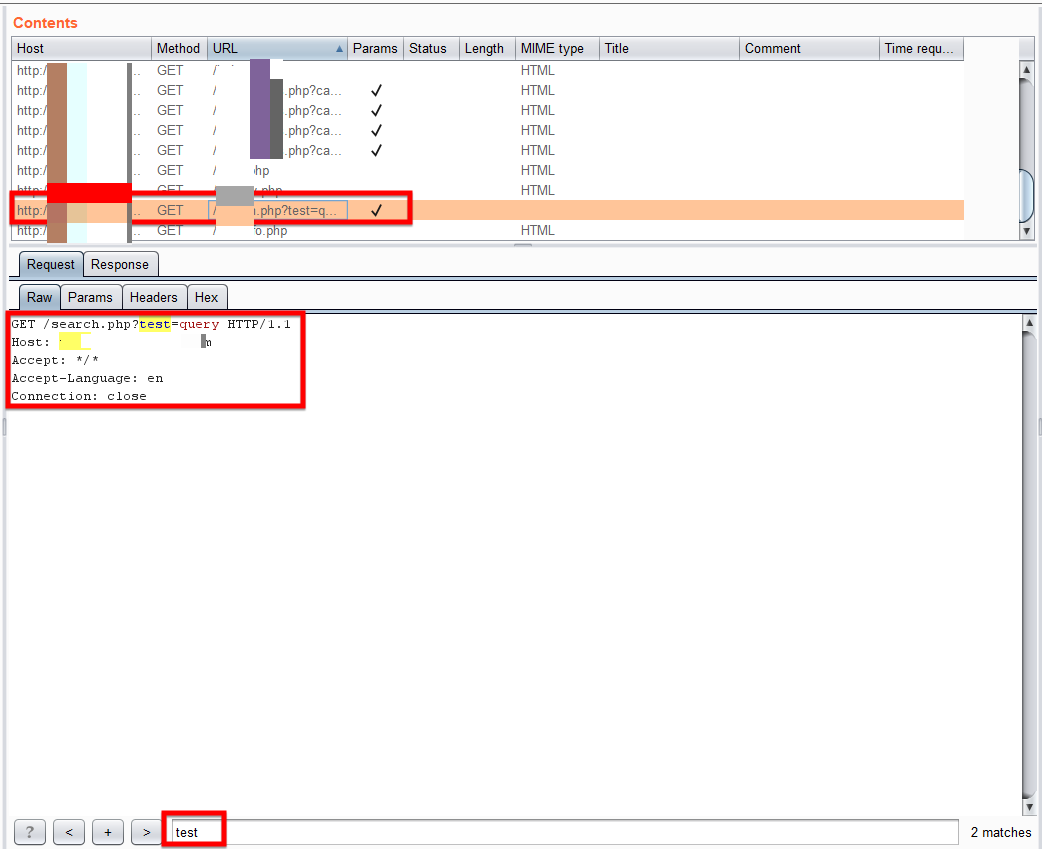This screenshot has height=849, width=1042.
Task: Go to next search match
Action: [x=146, y=832]
